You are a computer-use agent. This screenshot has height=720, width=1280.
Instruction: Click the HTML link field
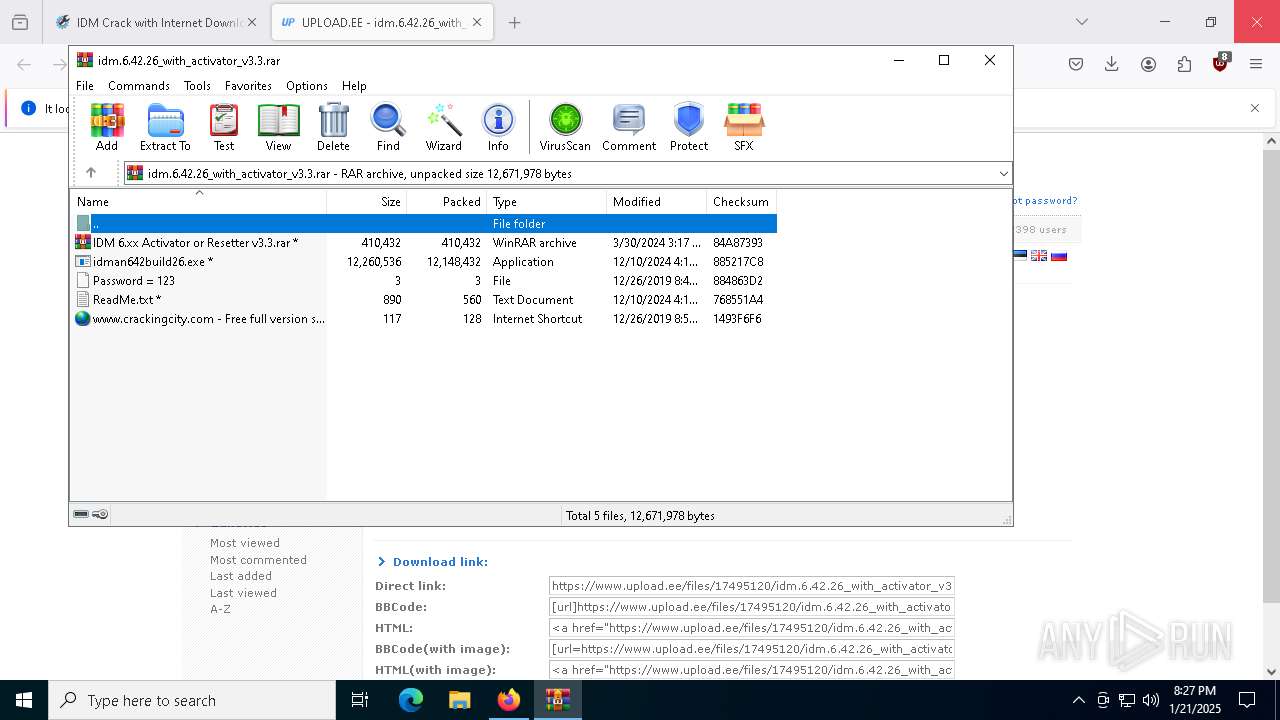click(751, 628)
